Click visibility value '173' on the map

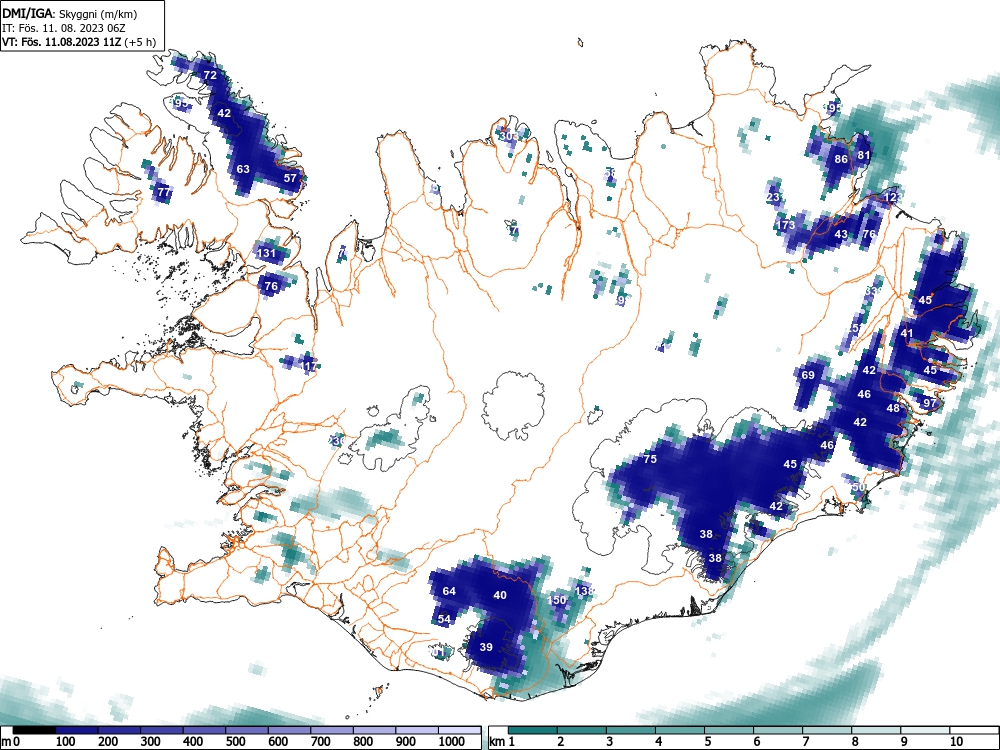(786, 225)
